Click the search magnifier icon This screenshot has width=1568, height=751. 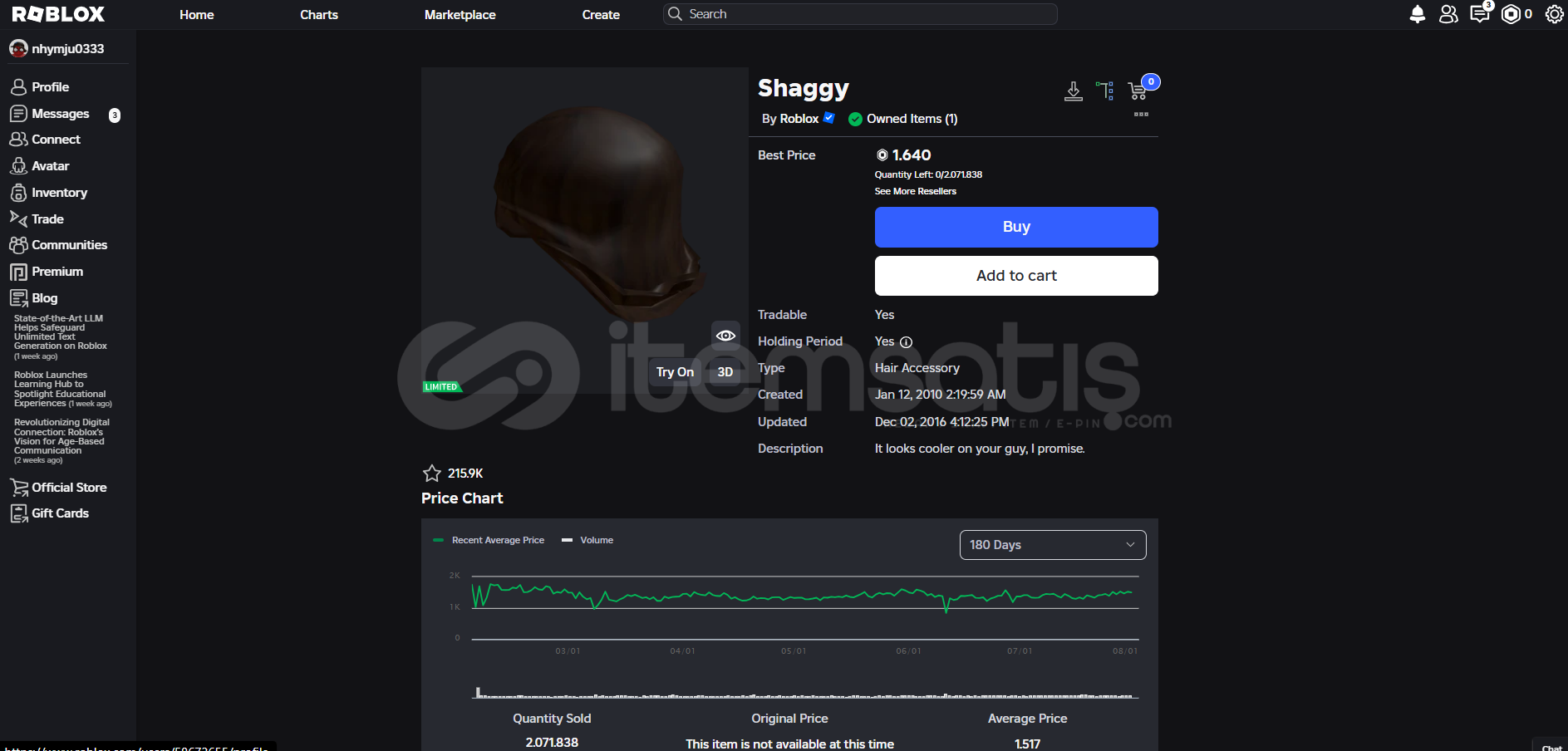[x=675, y=14]
